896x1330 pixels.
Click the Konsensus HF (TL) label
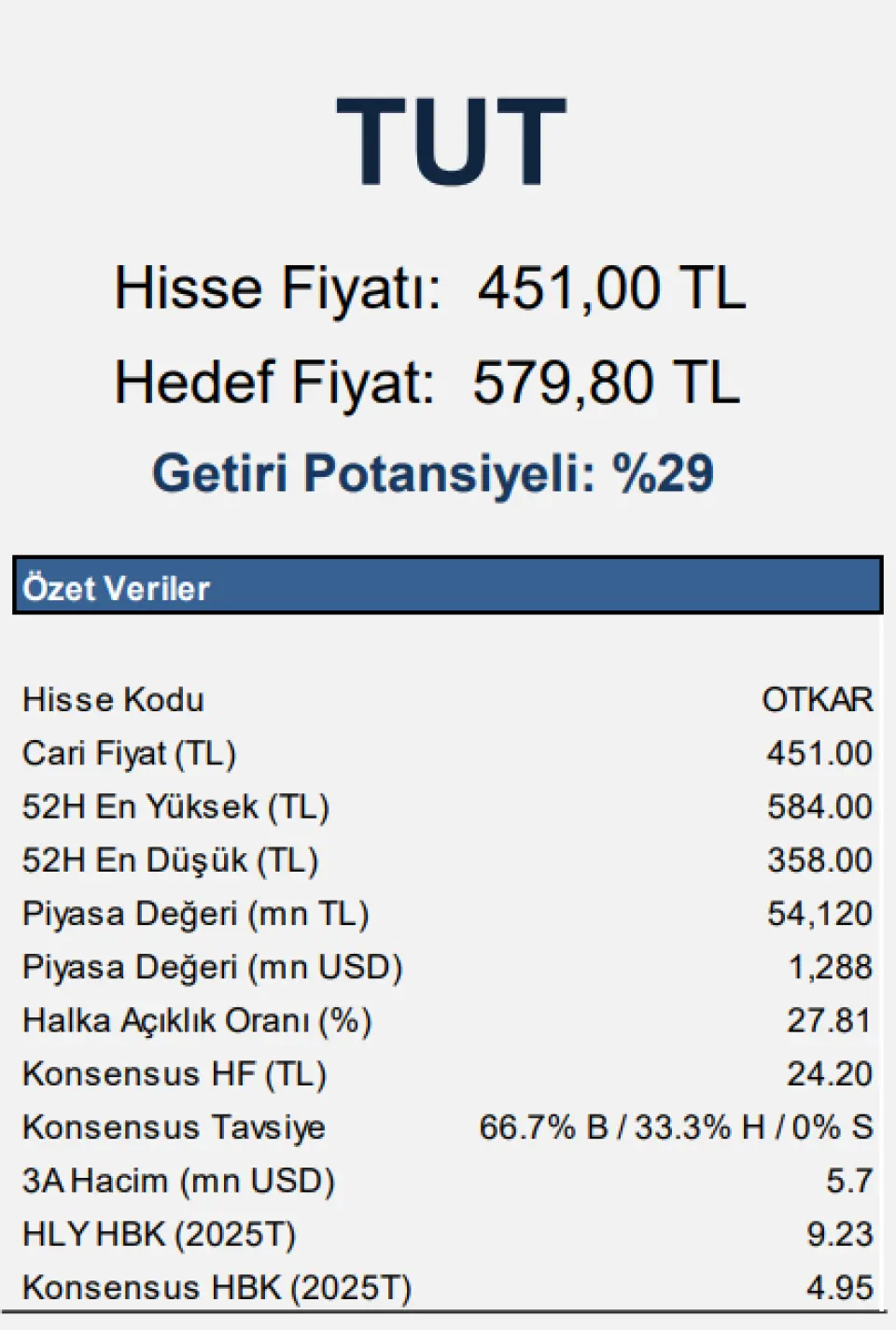(x=175, y=1074)
